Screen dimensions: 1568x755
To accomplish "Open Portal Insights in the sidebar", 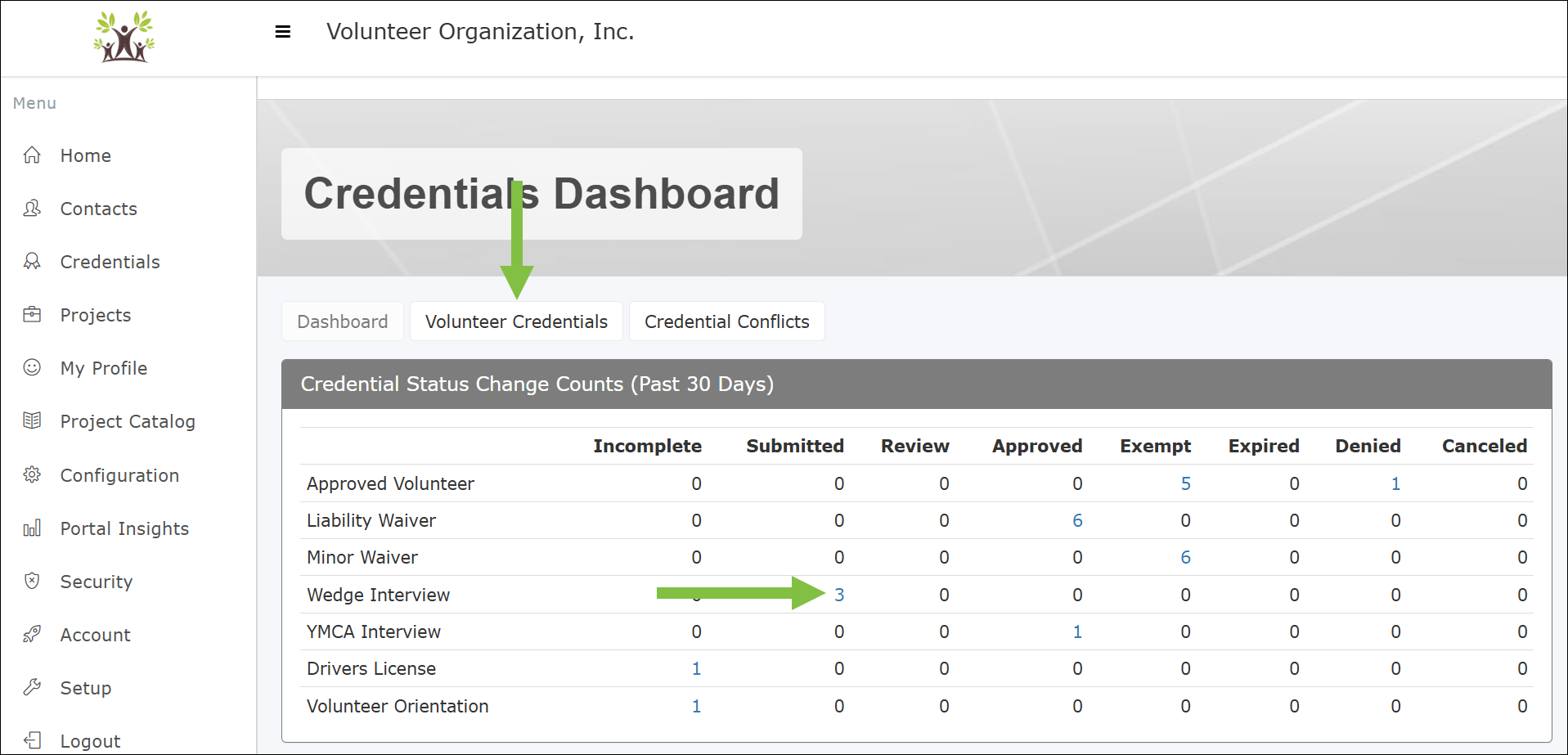I will click(124, 528).
